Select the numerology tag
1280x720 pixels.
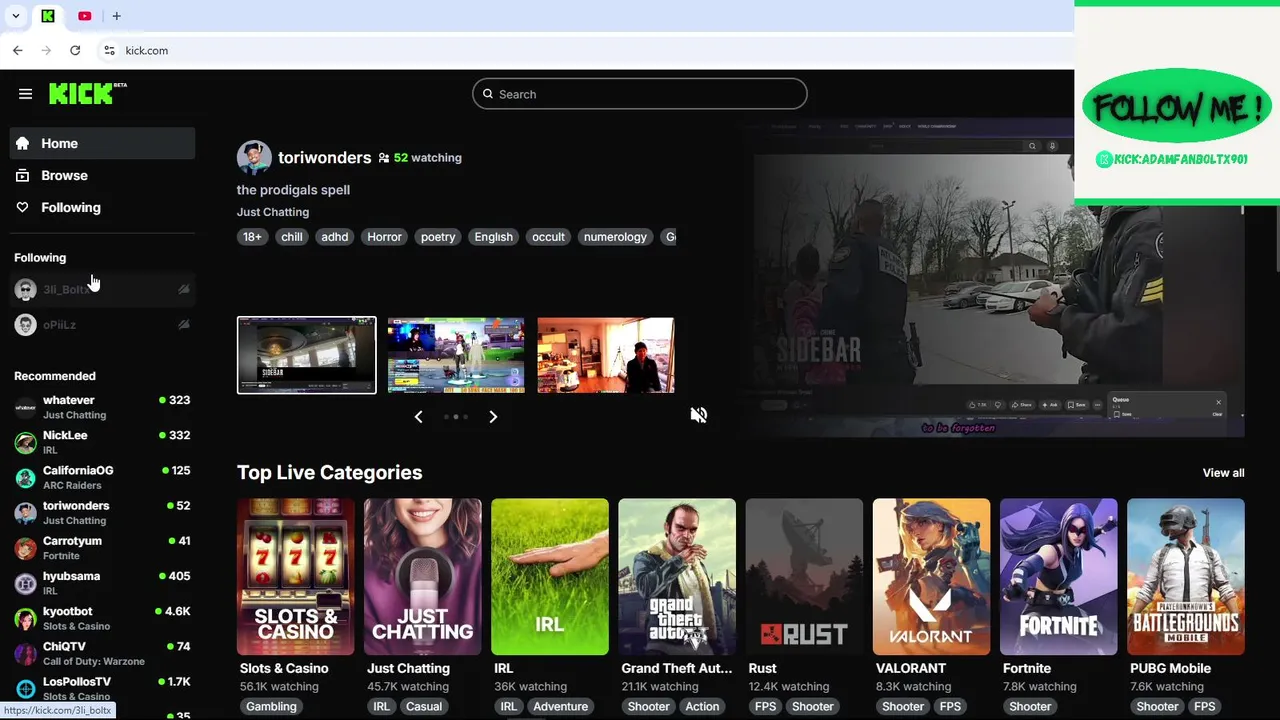tap(615, 237)
